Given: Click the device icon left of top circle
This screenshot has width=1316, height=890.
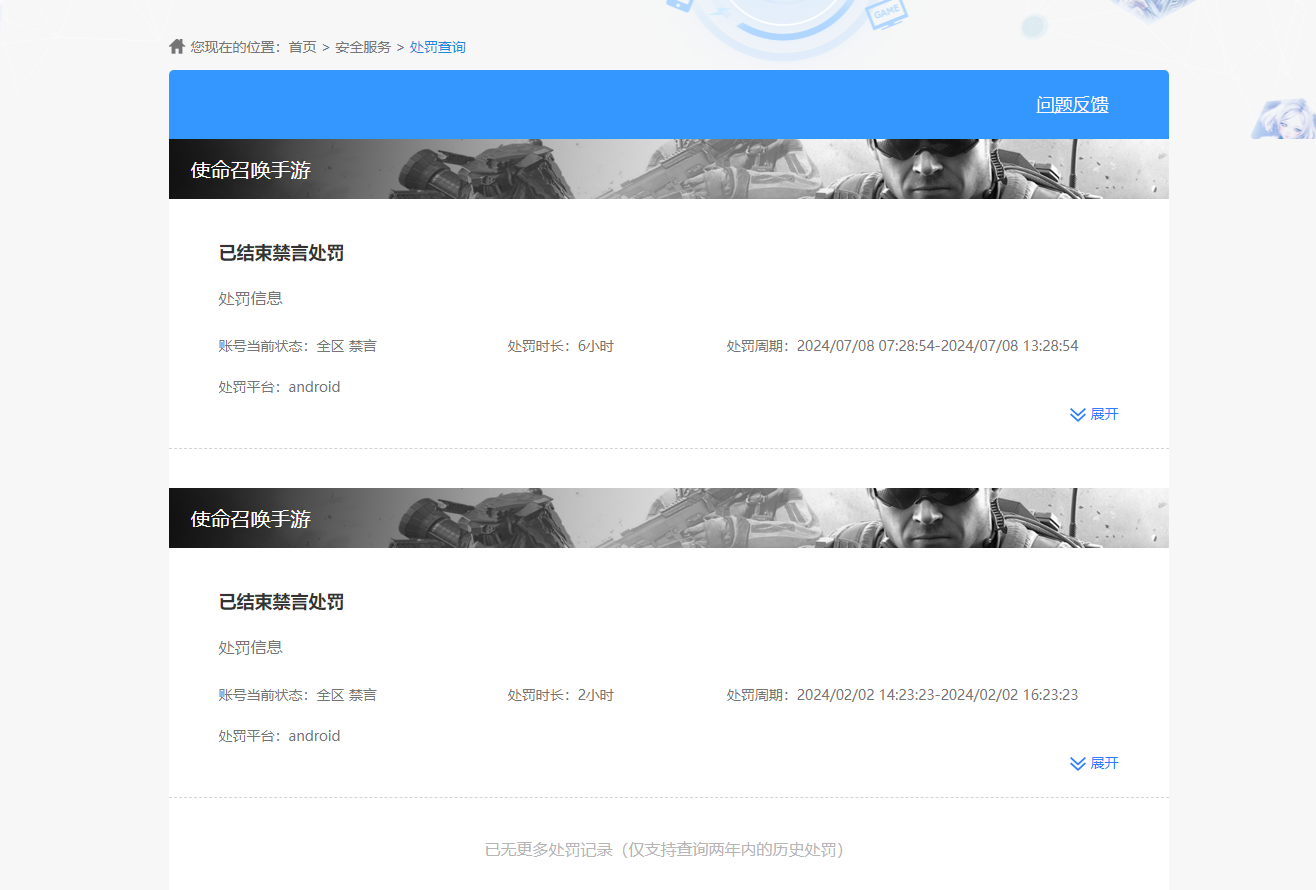Looking at the screenshot, I should [679, 6].
